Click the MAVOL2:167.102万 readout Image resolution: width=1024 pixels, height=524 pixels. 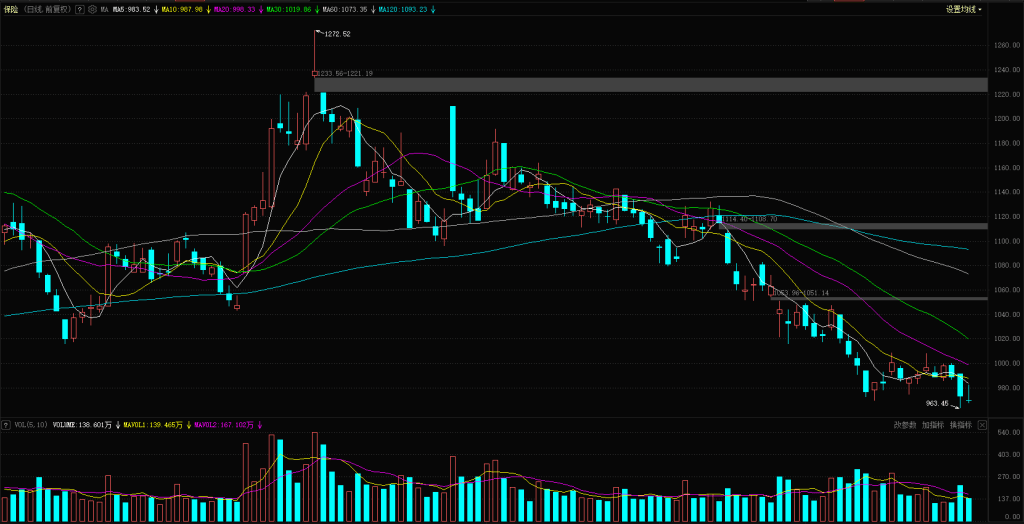pyautogui.click(x=224, y=425)
